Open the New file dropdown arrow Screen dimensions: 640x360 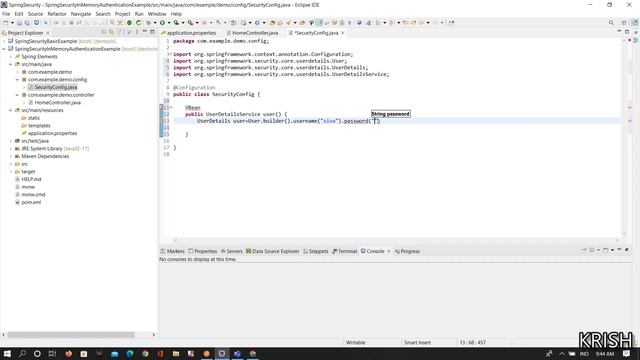coord(12,23)
